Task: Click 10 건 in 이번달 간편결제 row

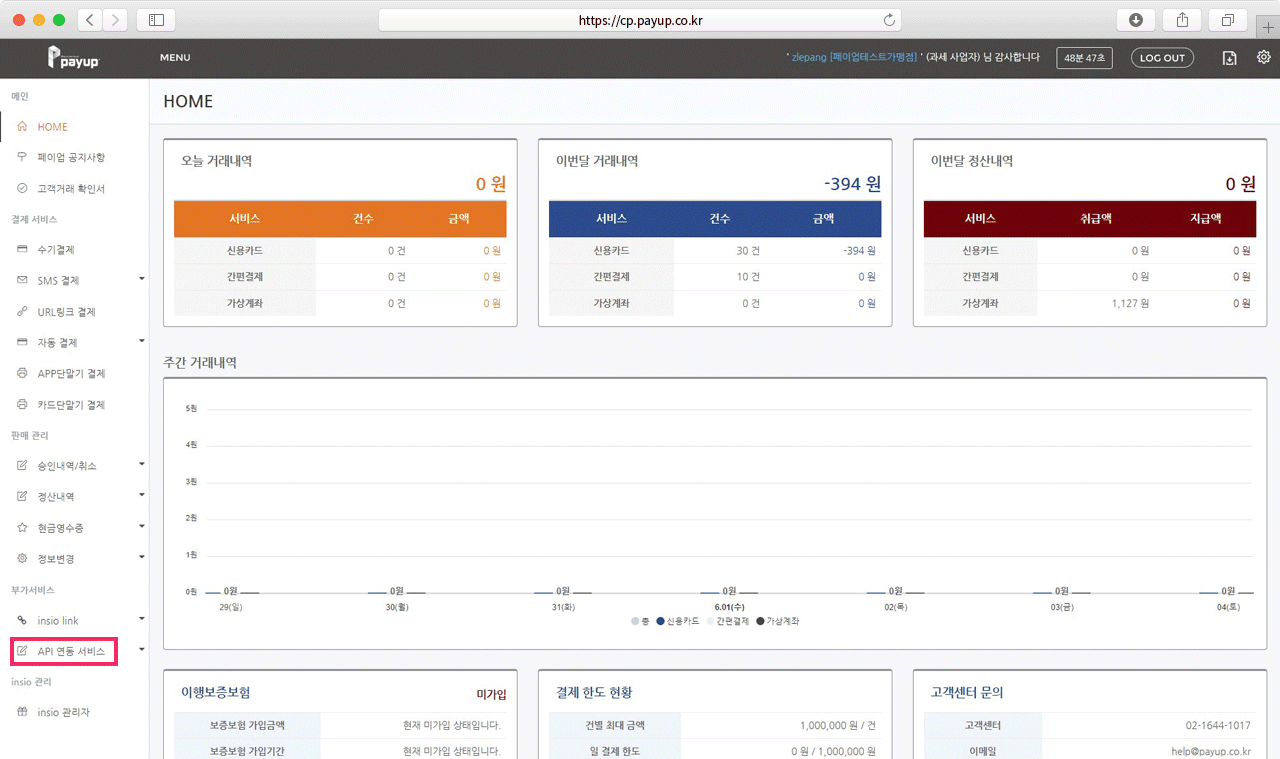Action: tap(748, 277)
